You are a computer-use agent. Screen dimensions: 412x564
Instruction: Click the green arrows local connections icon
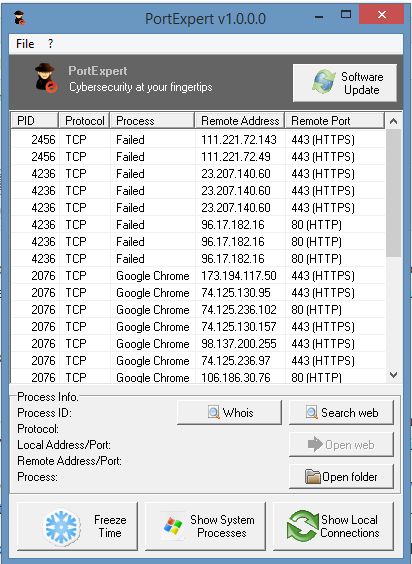coord(302,526)
